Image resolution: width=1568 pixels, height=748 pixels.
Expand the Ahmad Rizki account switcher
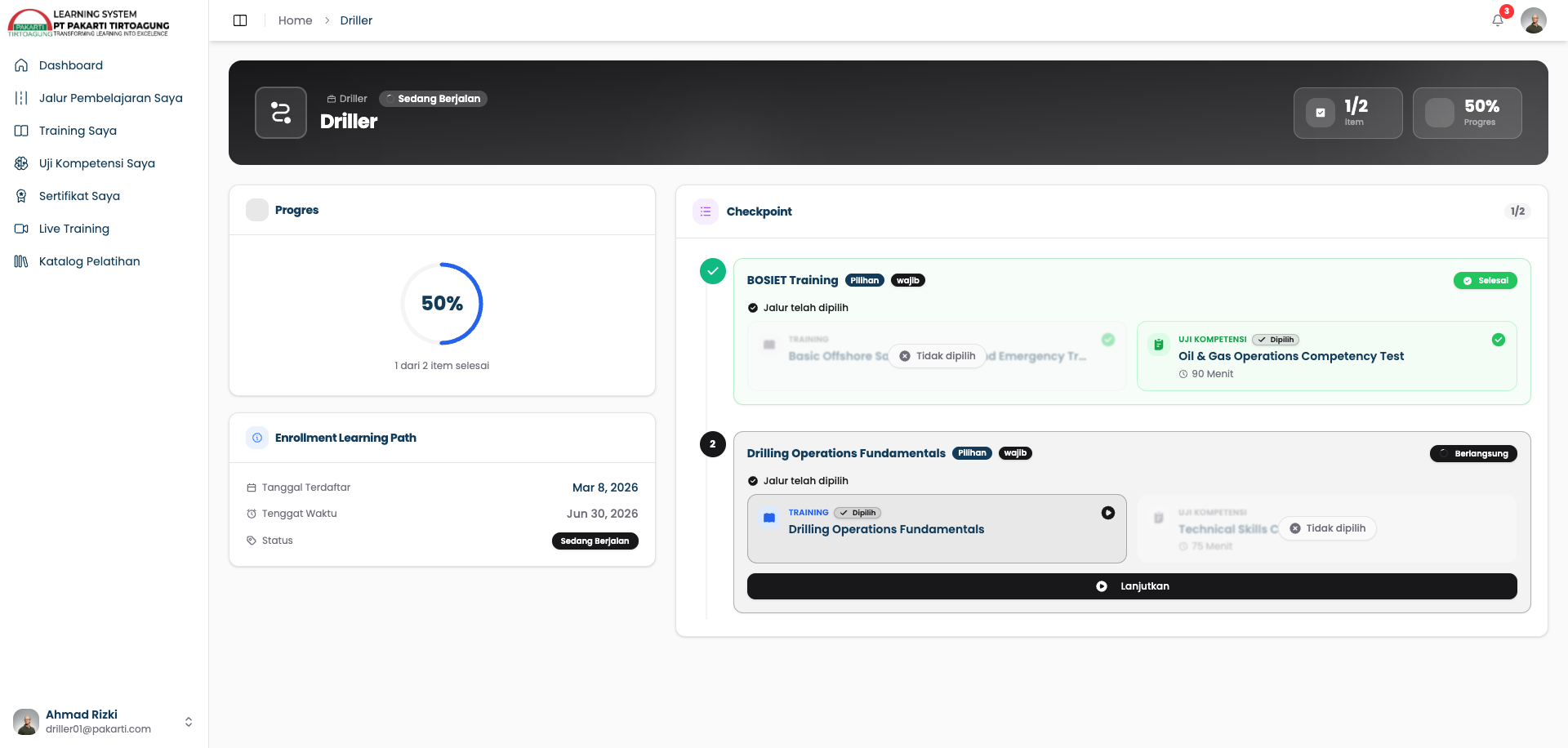click(x=189, y=722)
